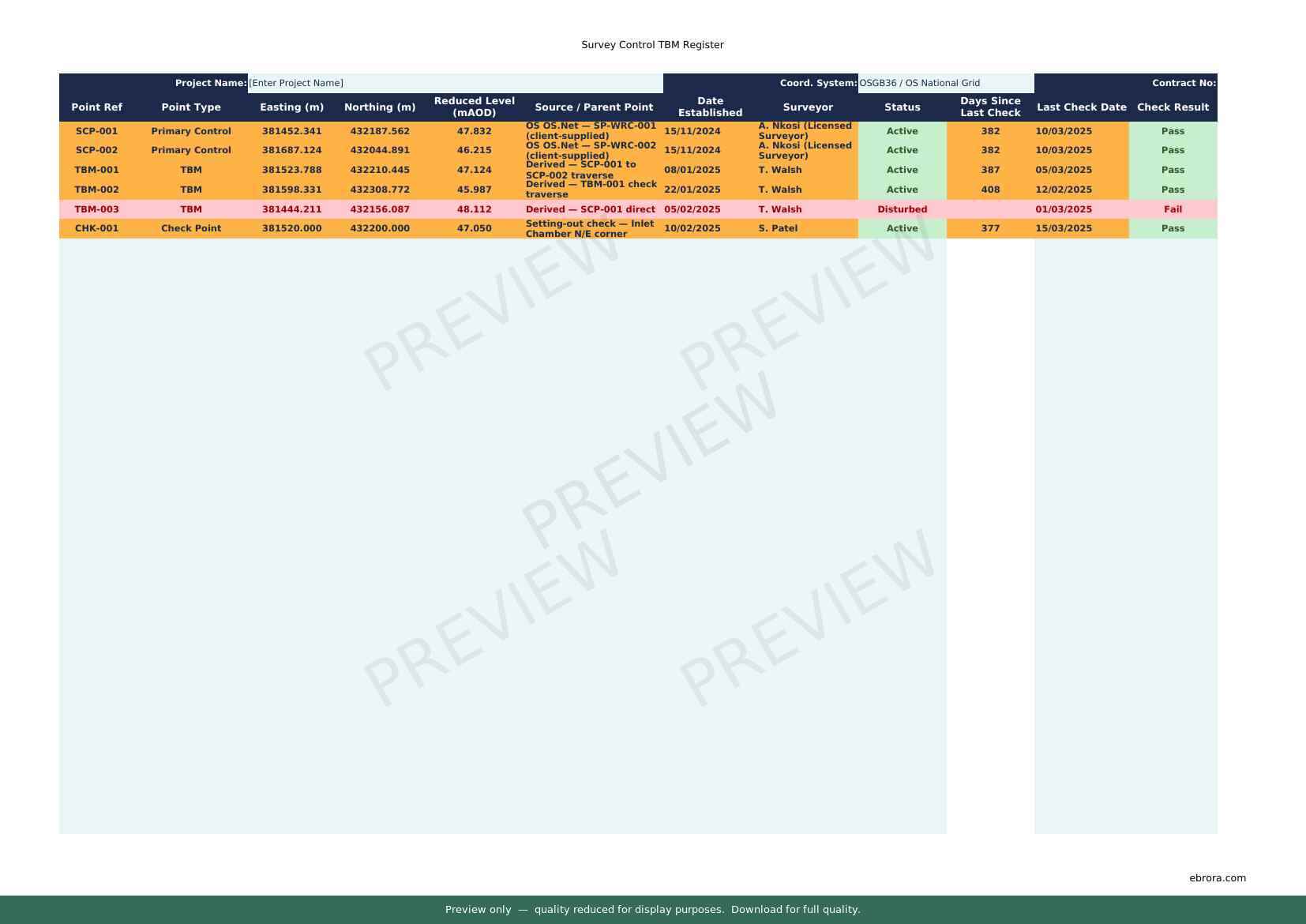Screen dimensions: 1306x924
Task: Click the 408 days since check cell
Action: click(x=990, y=190)
